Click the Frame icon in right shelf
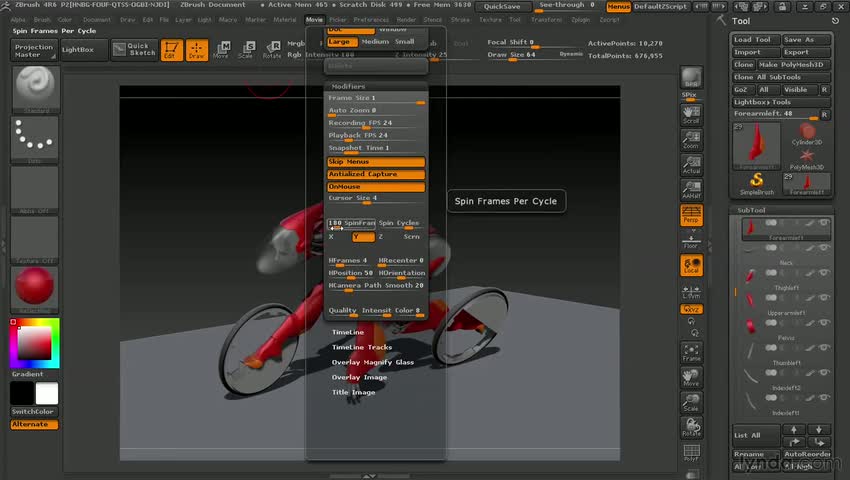The height and width of the screenshot is (480, 850). (x=691, y=352)
